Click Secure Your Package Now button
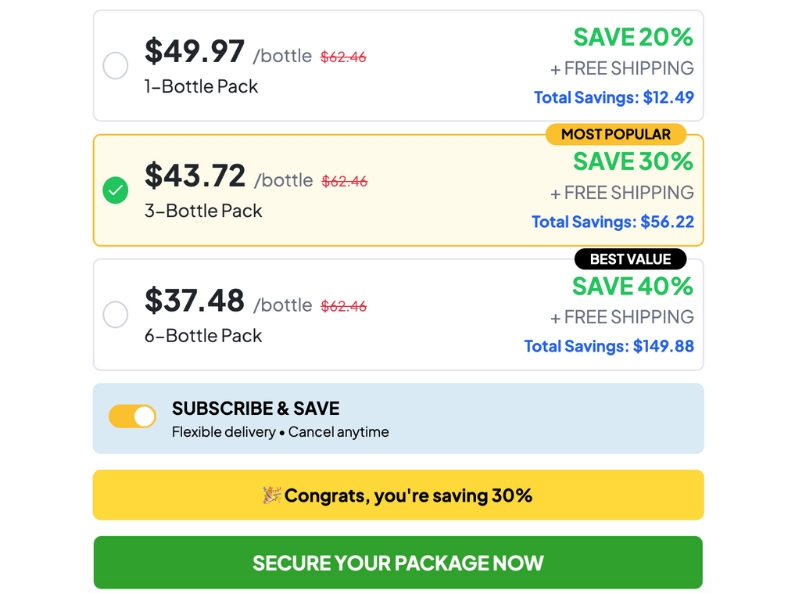This screenshot has height=600, width=800. tap(398, 563)
